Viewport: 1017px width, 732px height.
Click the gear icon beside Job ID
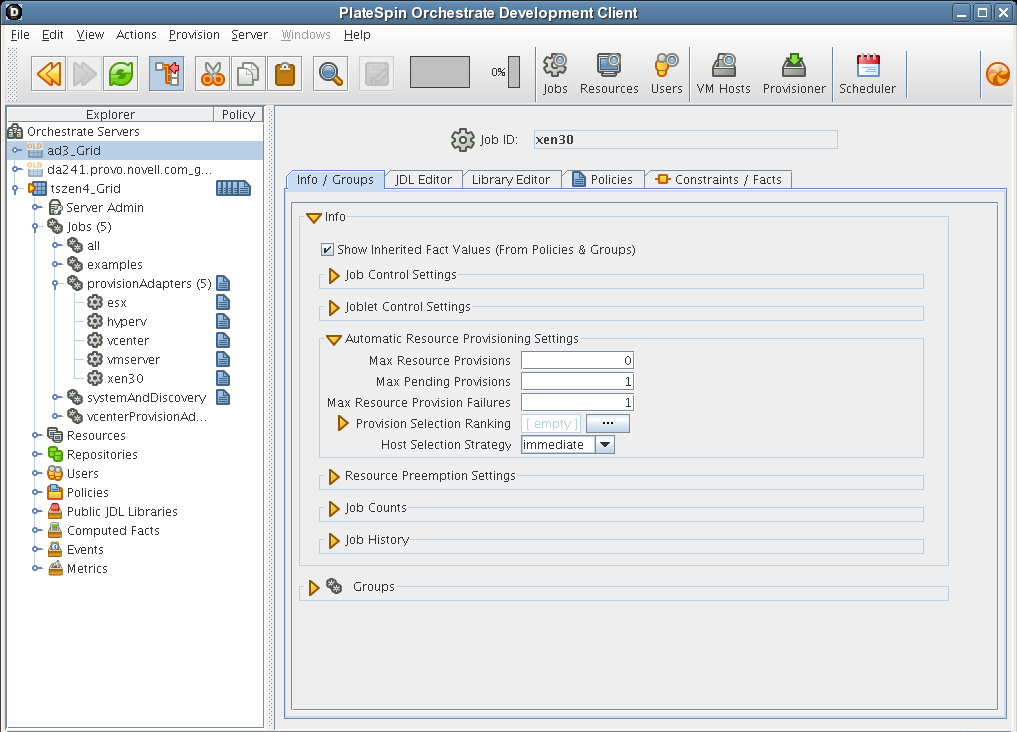[462, 139]
